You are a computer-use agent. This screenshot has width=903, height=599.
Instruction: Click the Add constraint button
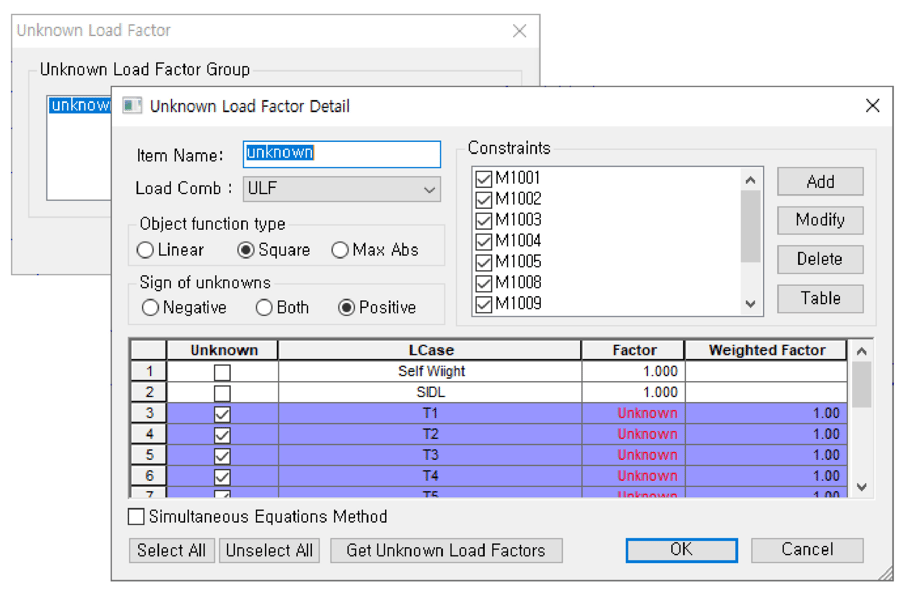pyautogui.click(x=820, y=182)
